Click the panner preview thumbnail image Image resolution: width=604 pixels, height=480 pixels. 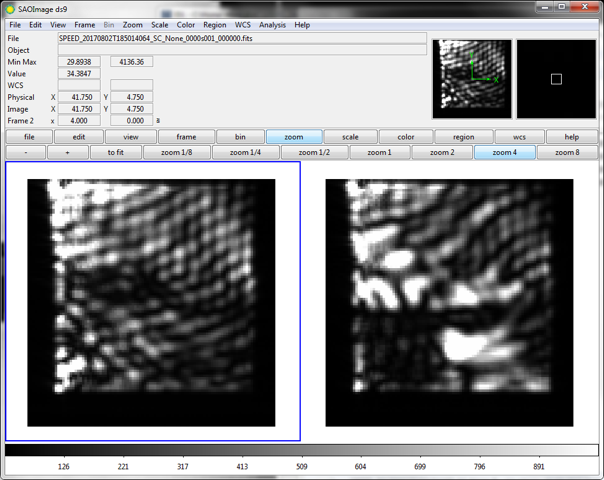coord(471,79)
